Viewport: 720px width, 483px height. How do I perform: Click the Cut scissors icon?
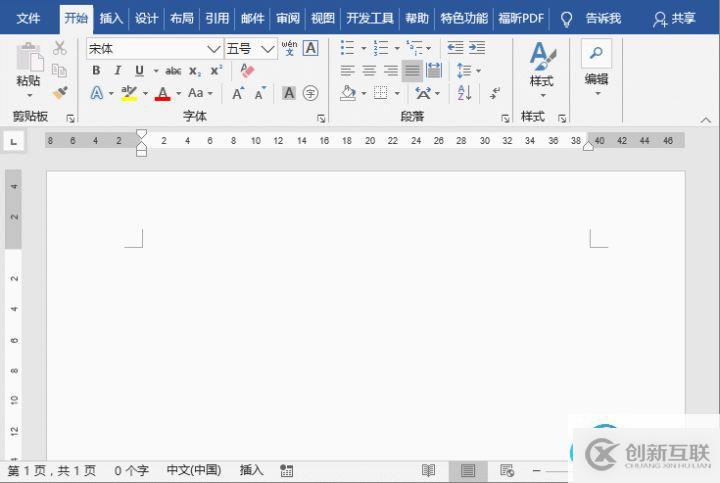[x=60, y=48]
